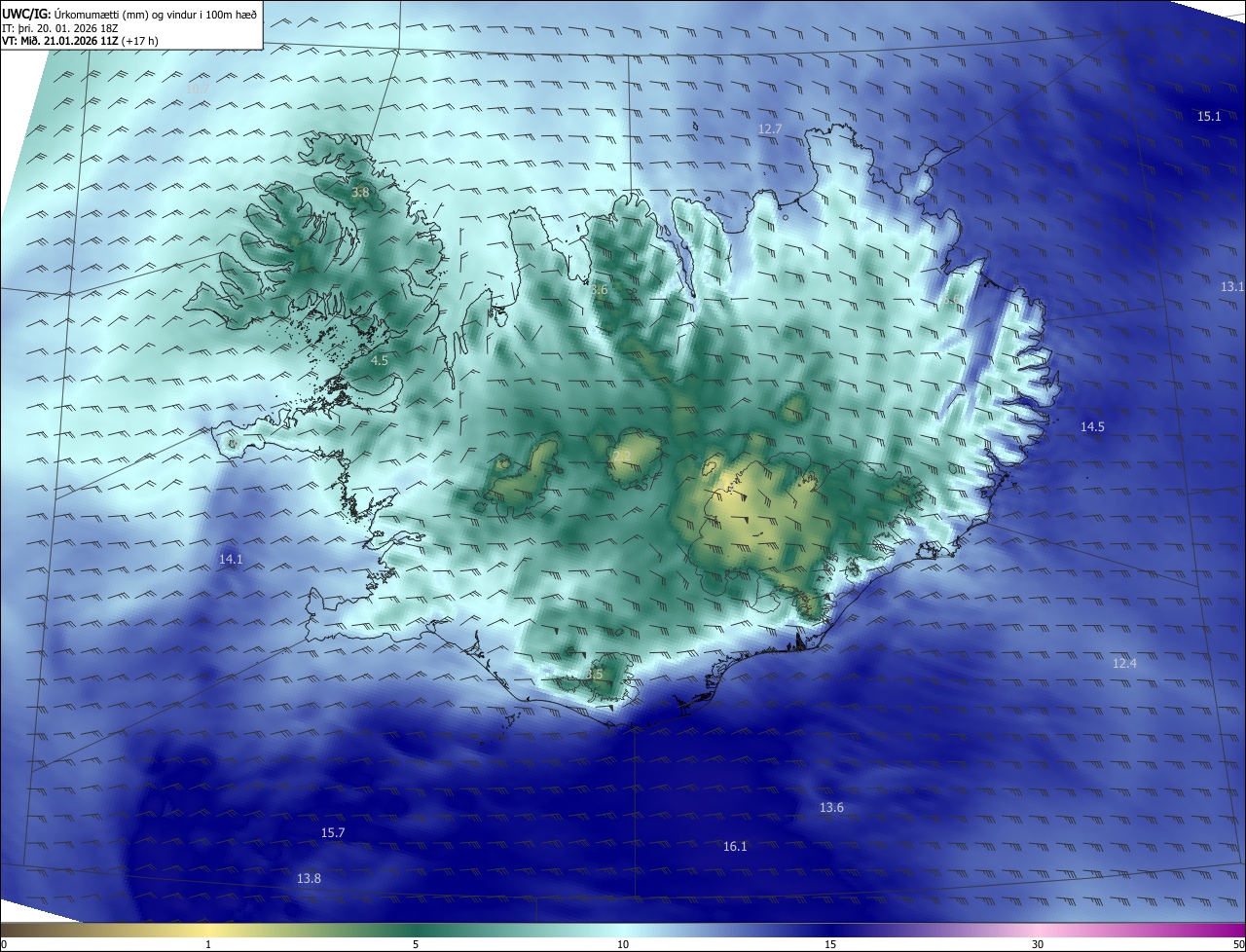Viewport: 1246px width, 952px height.
Task: Click the 12.4 value label
Action: click(1124, 663)
